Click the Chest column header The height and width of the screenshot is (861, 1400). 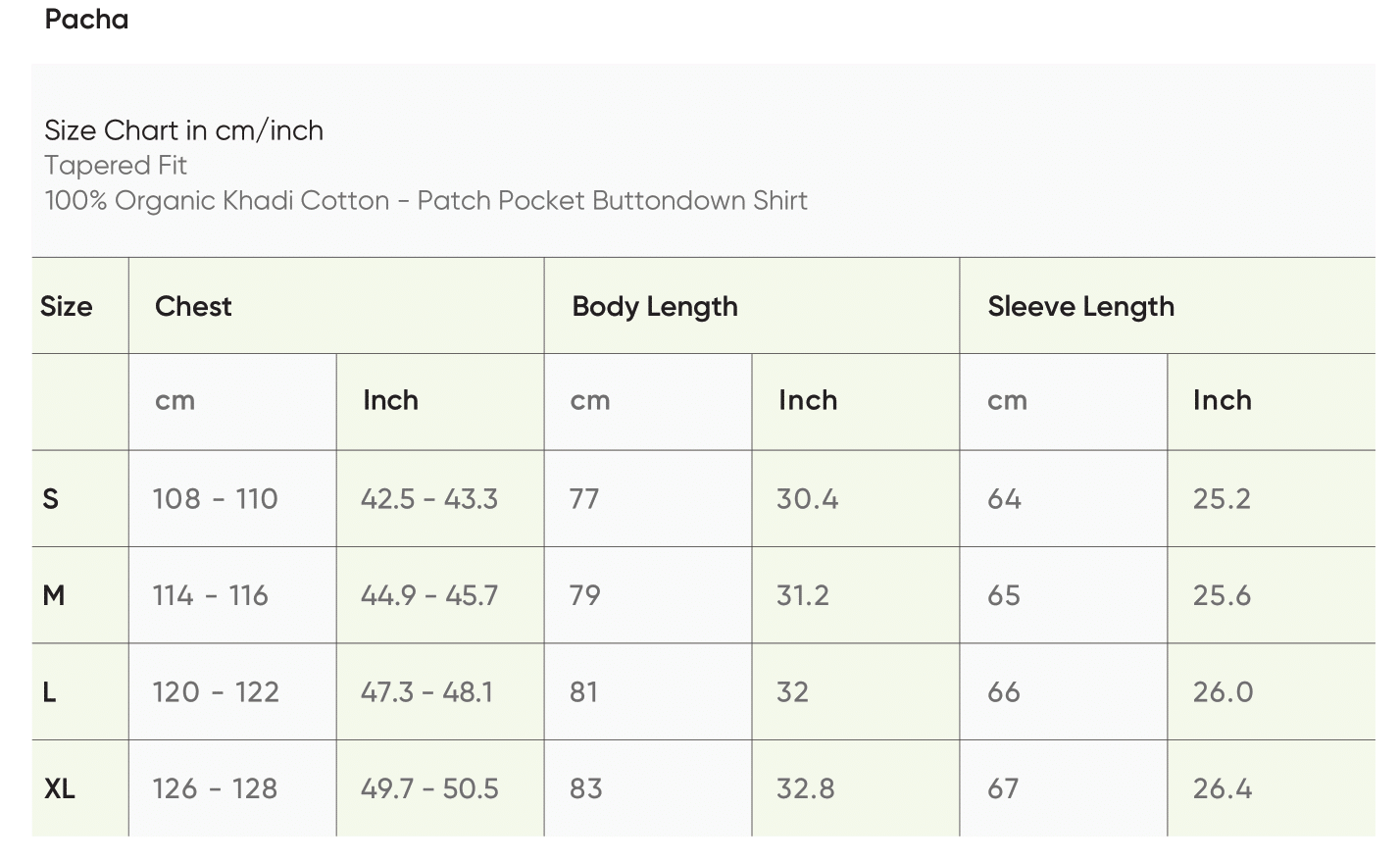193,306
